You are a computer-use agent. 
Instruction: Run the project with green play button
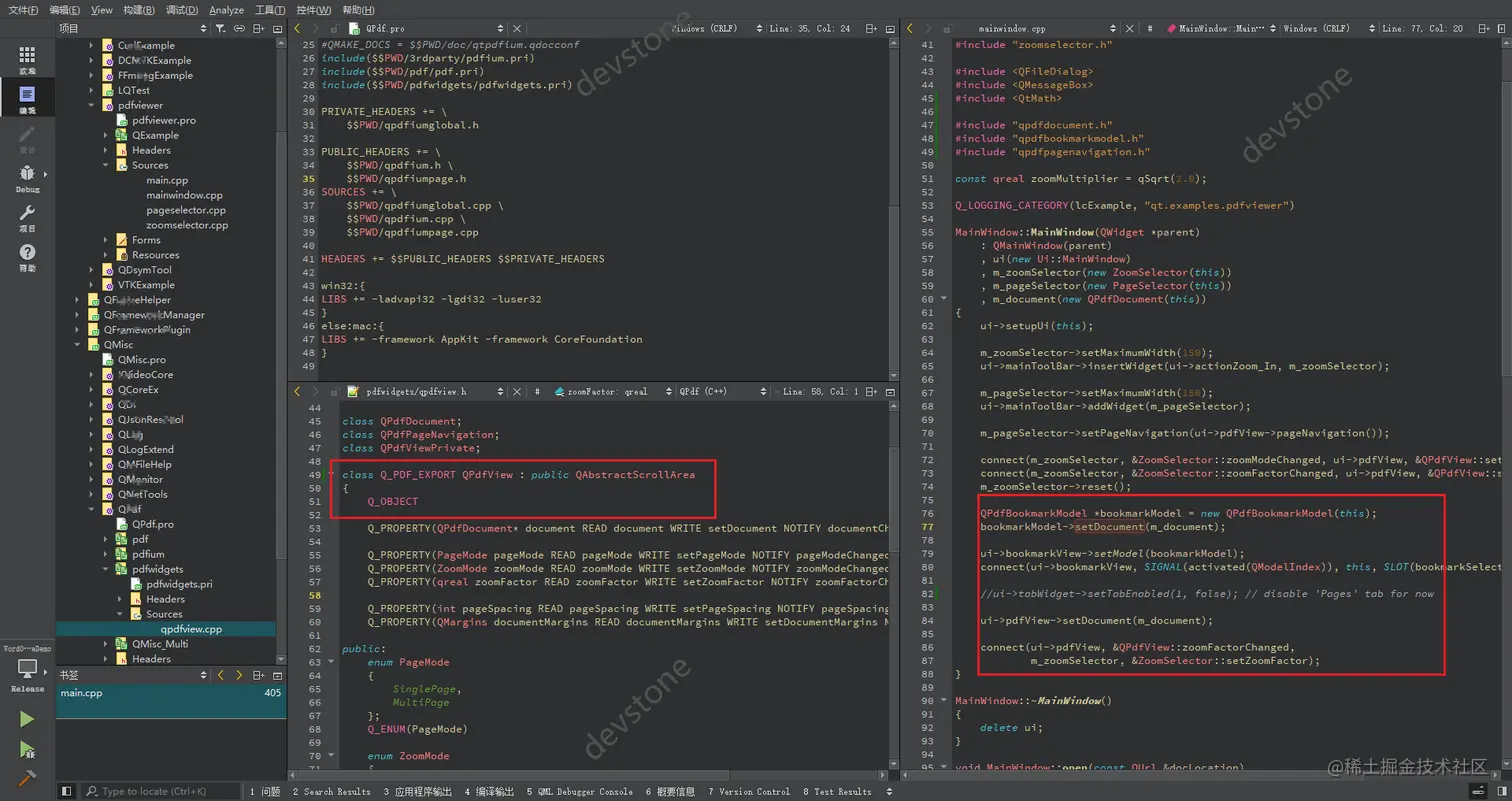[x=27, y=719]
